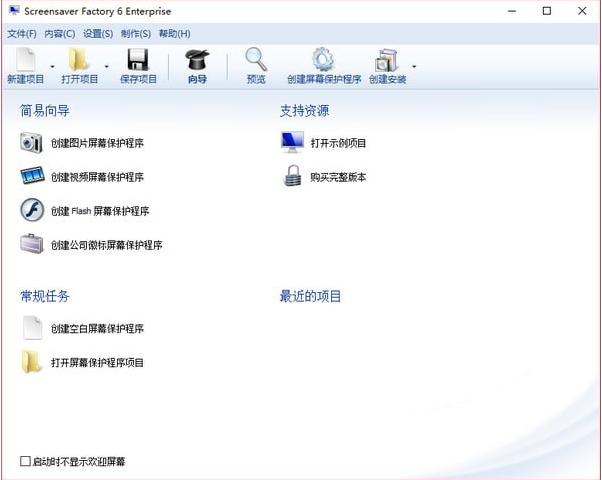This screenshot has width=602, height=480.
Task: Click the 创建屏幕保护程序 gear icon
Action: [323, 60]
